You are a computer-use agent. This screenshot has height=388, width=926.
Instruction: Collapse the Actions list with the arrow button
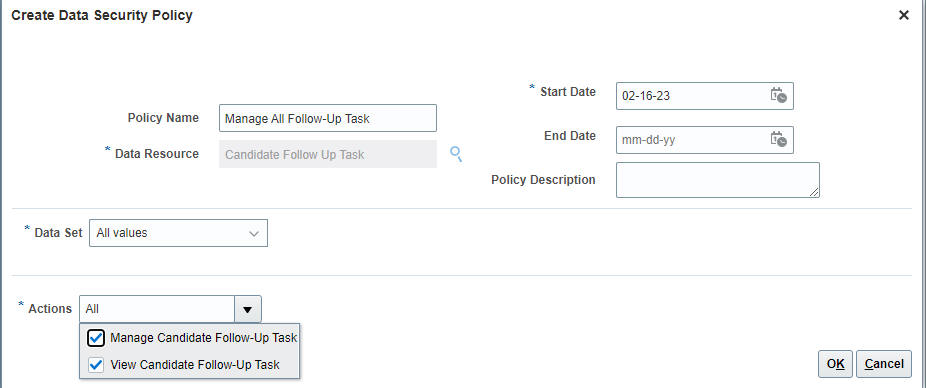[248, 309]
